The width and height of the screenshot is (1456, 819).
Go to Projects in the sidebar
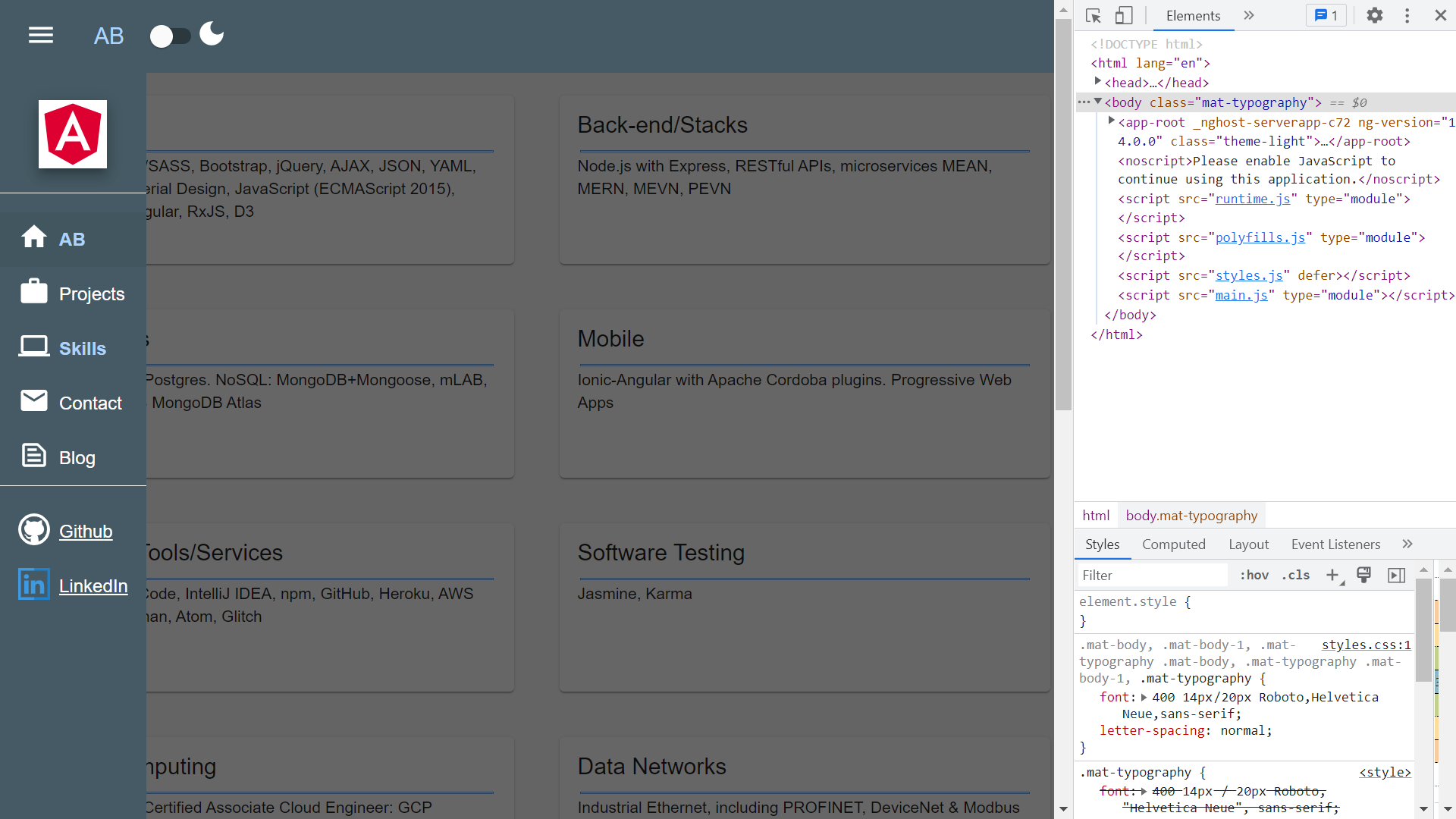[x=91, y=294]
